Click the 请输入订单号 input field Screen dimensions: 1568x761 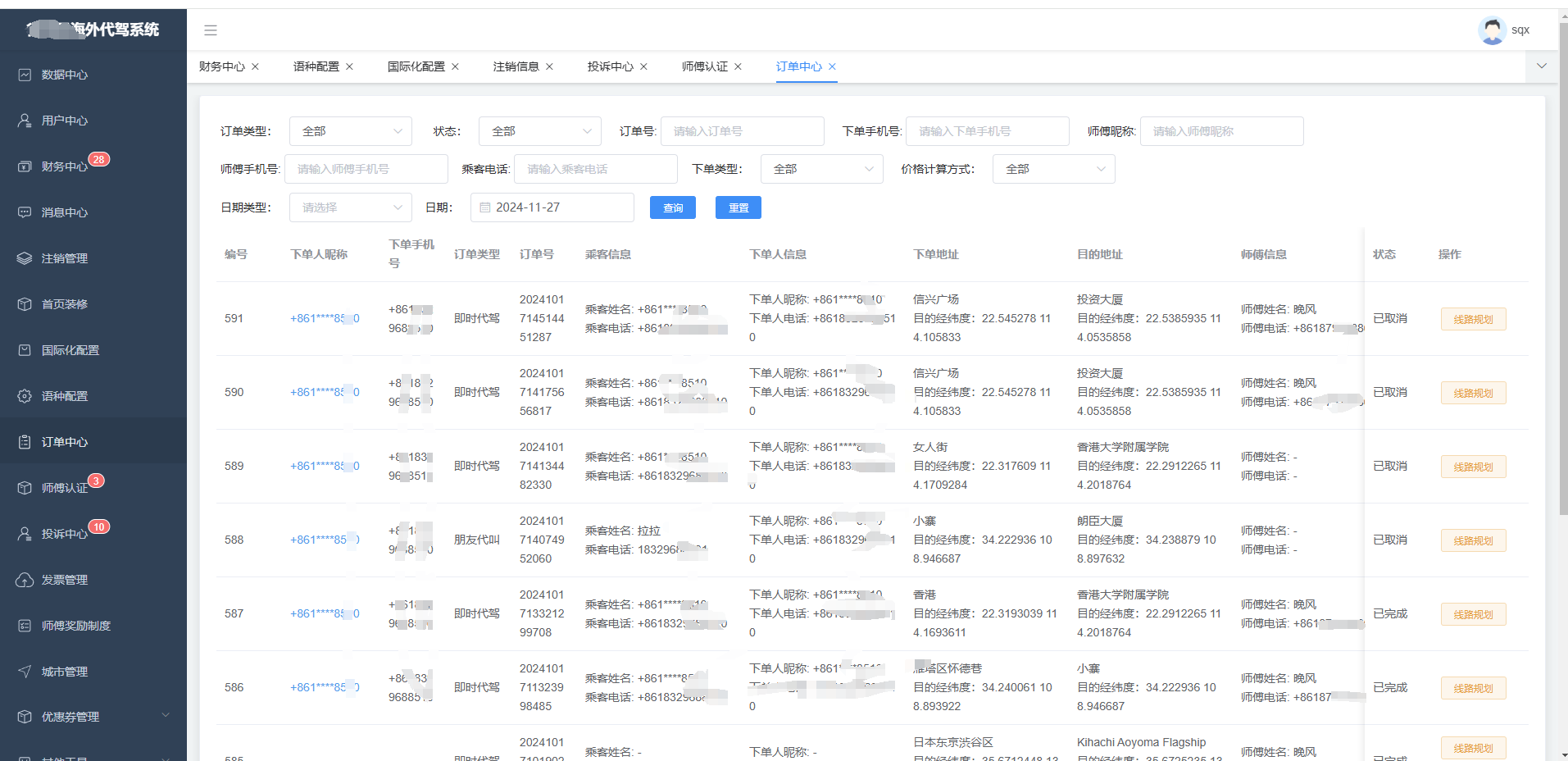[x=742, y=130]
